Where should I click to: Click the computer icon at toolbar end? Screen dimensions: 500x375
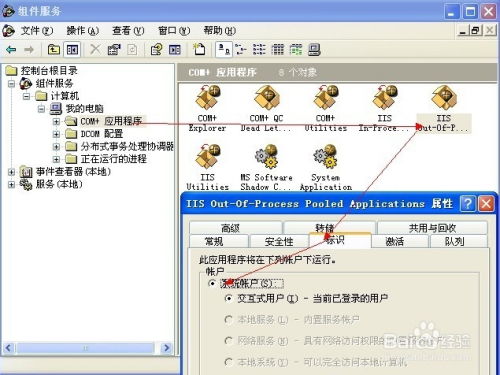pos(314,50)
